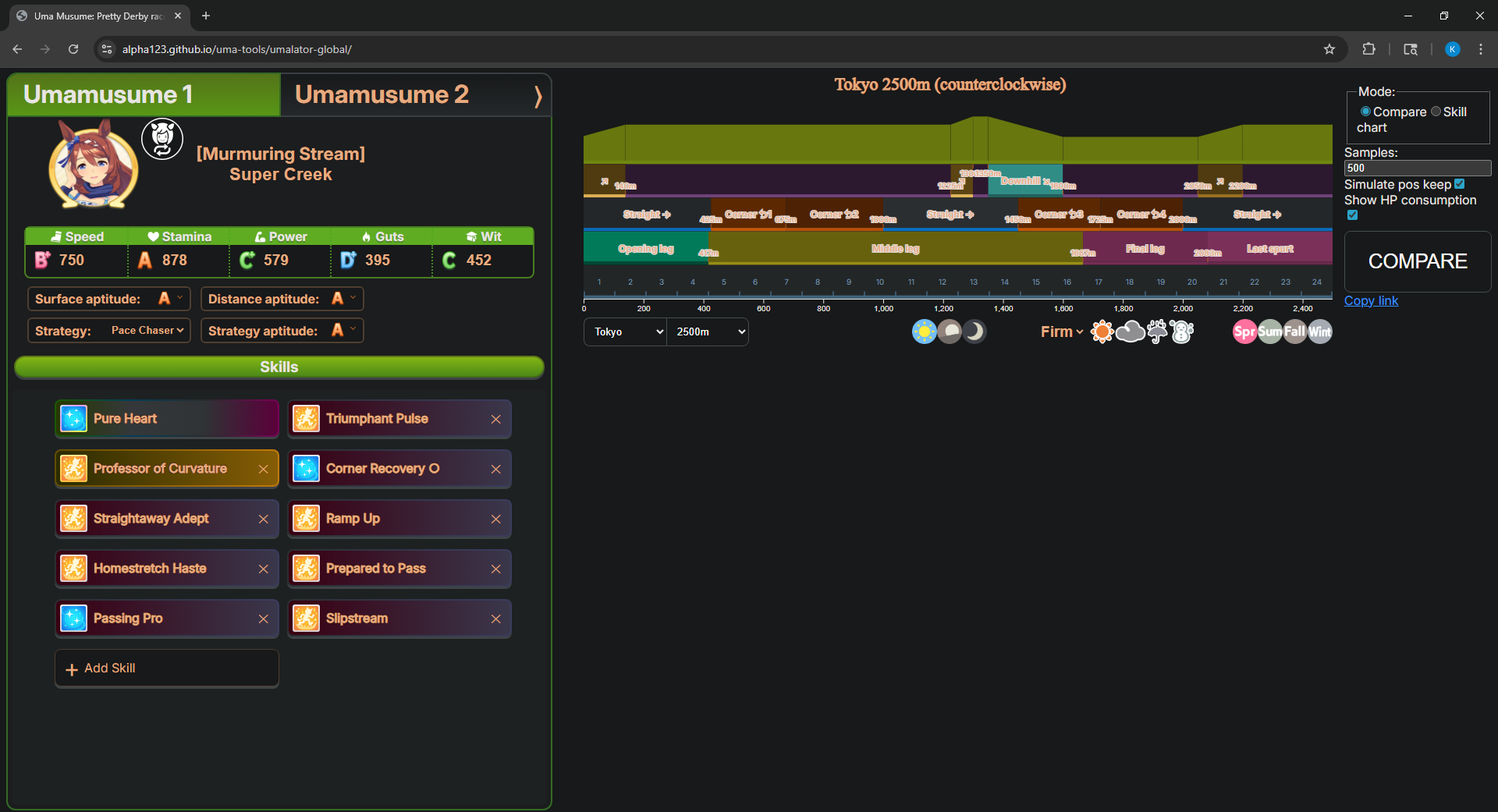Remove the Slipstream skill
Viewport: 1498px width, 812px height.
pyautogui.click(x=495, y=619)
